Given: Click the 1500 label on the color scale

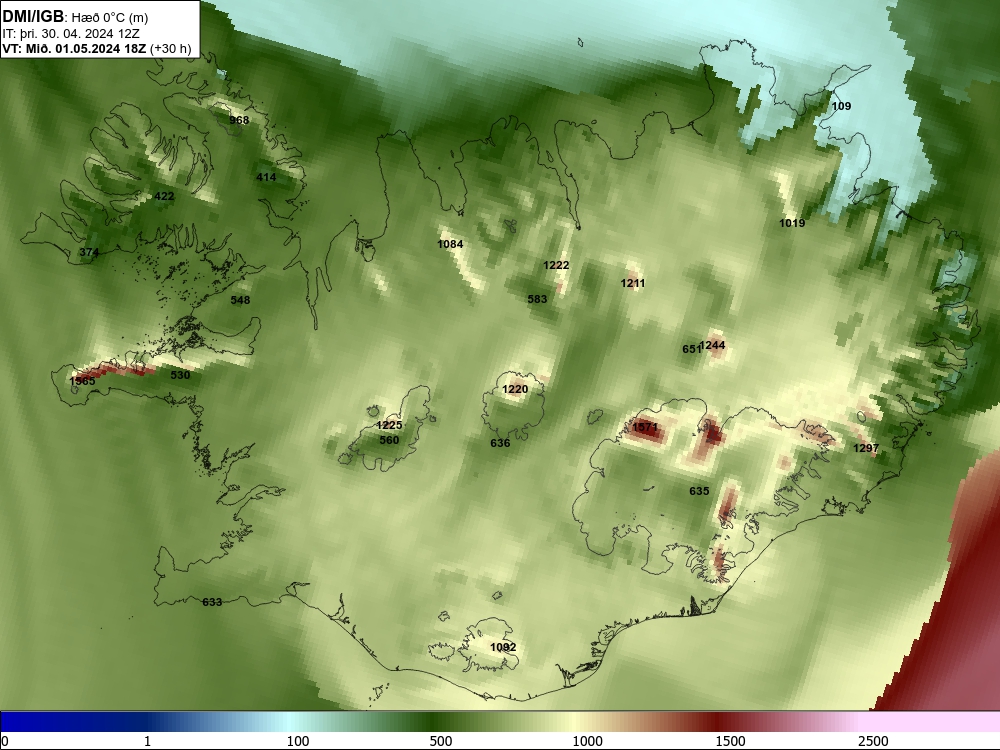Looking at the screenshot, I should click(x=730, y=741).
